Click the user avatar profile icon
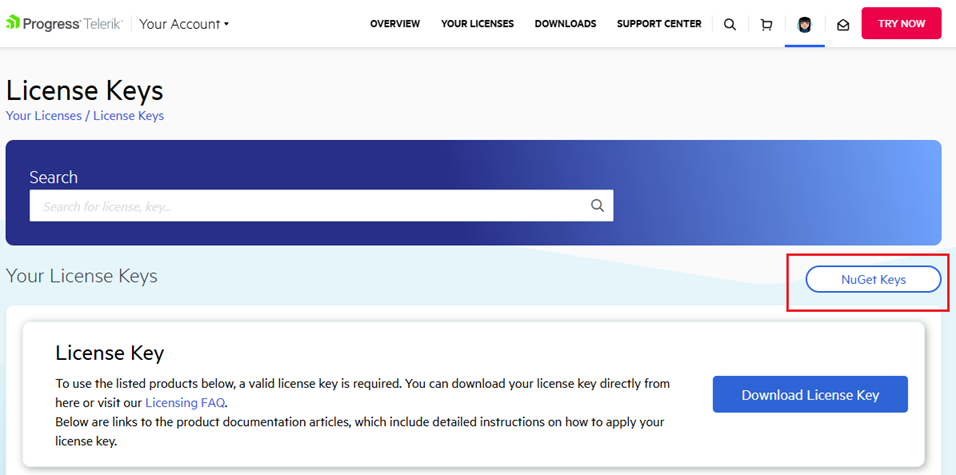This screenshot has height=475, width=956. pyautogui.click(x=804, y=24)
